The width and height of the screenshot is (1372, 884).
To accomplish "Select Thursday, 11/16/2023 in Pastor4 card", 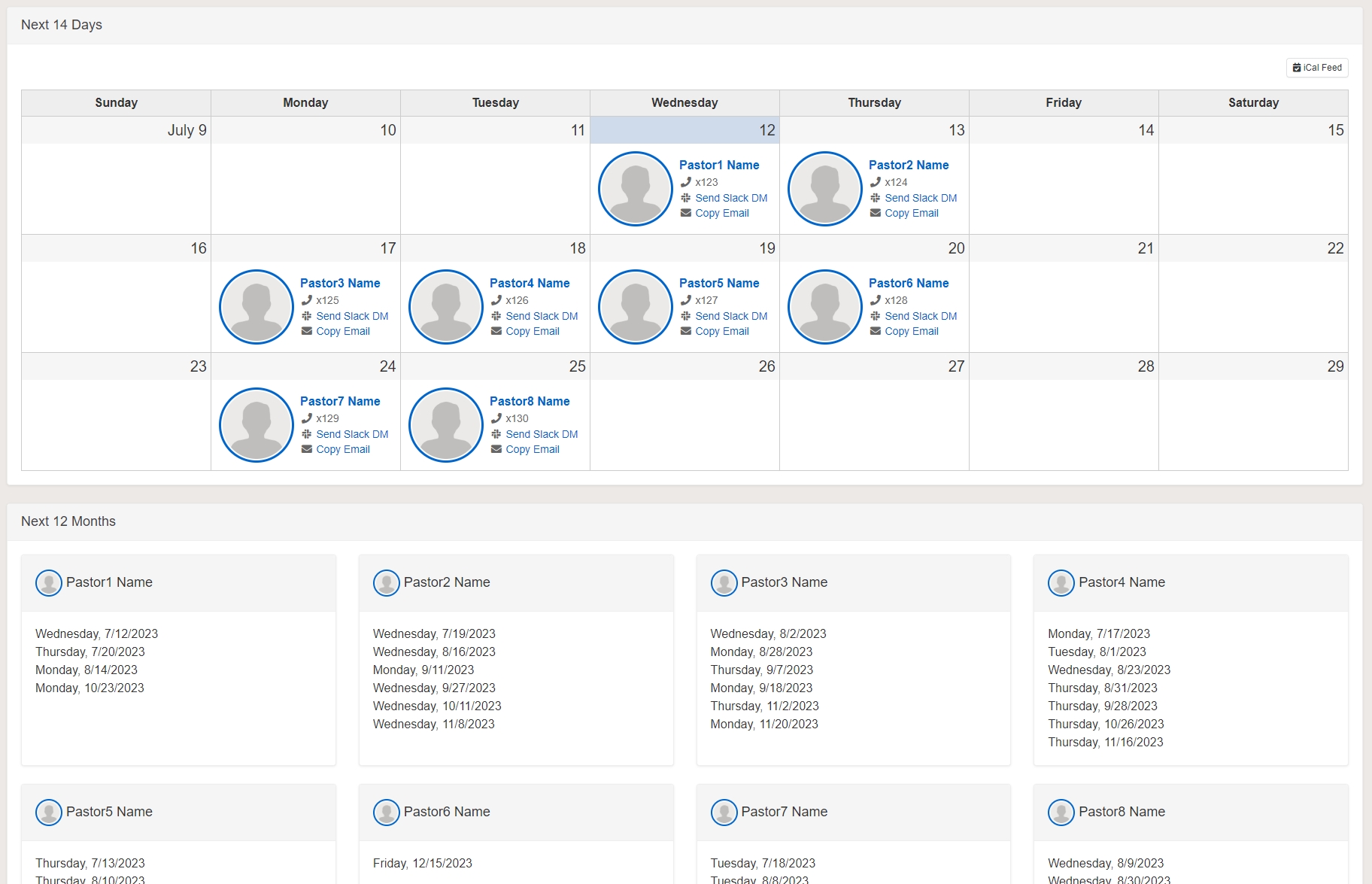I will [1105, 742].
